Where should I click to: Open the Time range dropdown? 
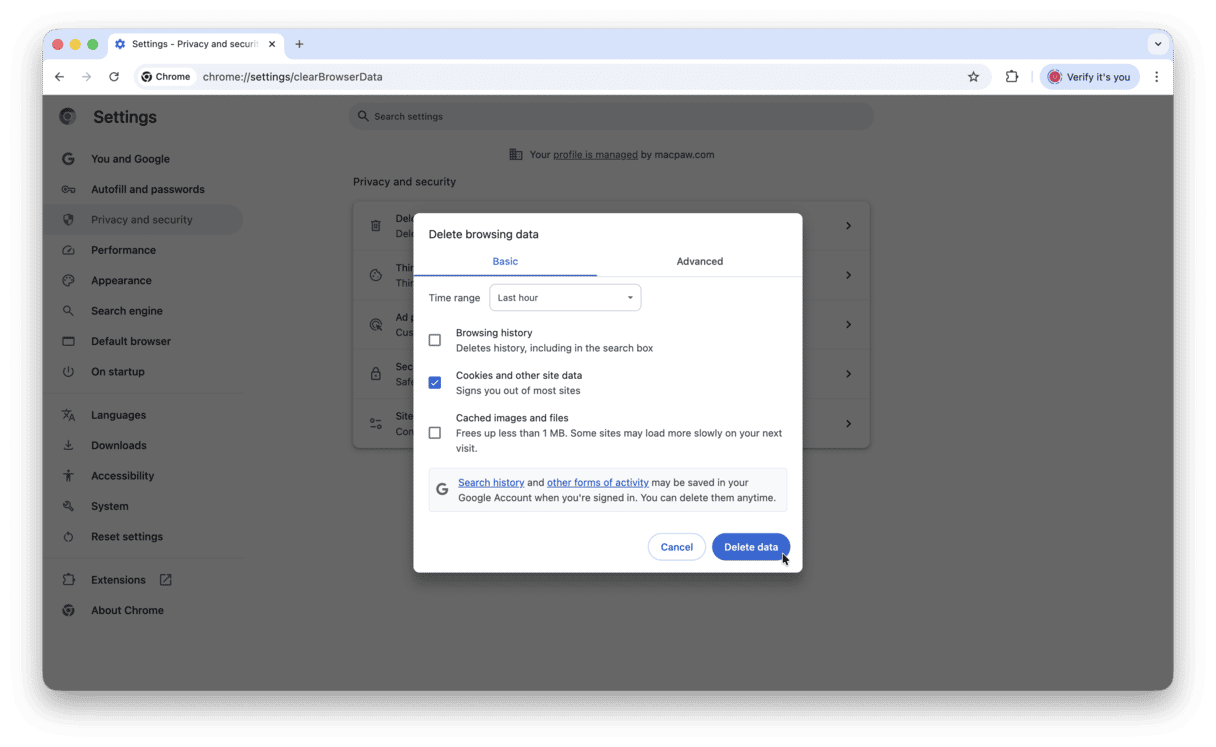pyautogui.click(x=565, y=297)
